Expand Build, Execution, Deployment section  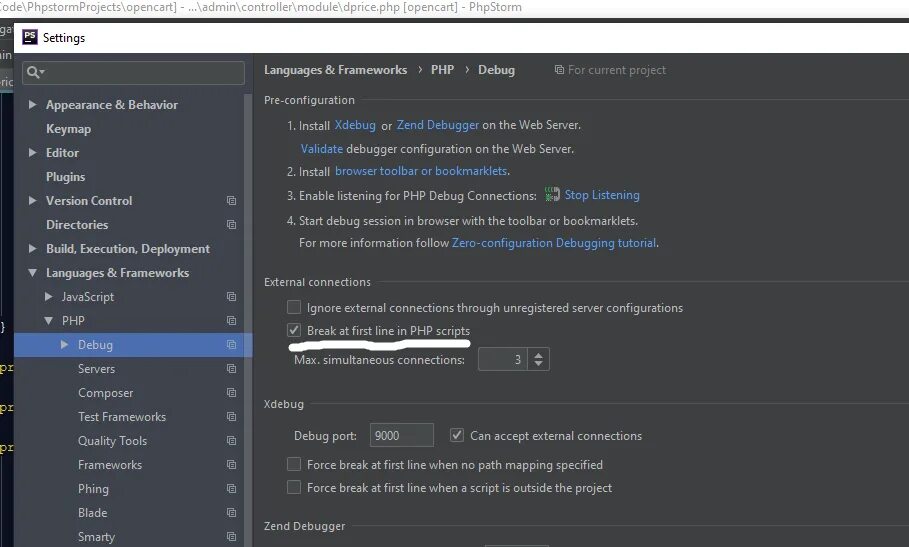[x=32, y=249]
